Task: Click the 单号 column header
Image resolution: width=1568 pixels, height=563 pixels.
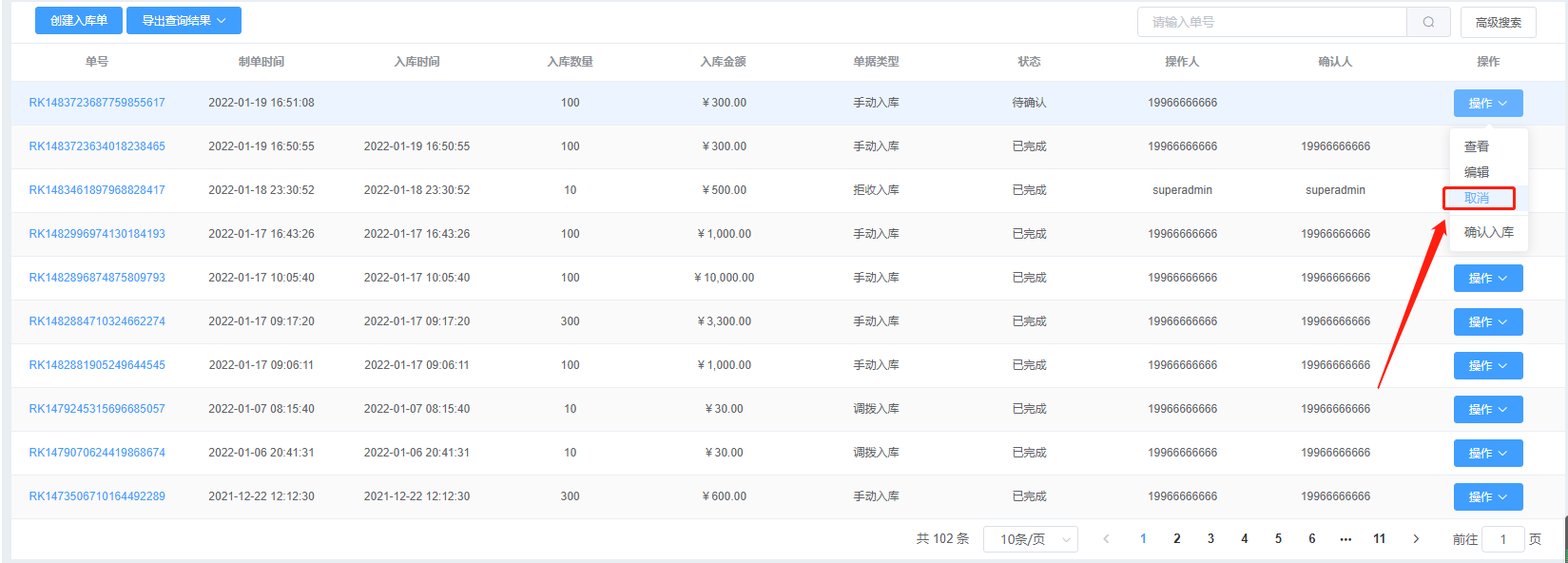Action: click(97, 62)
